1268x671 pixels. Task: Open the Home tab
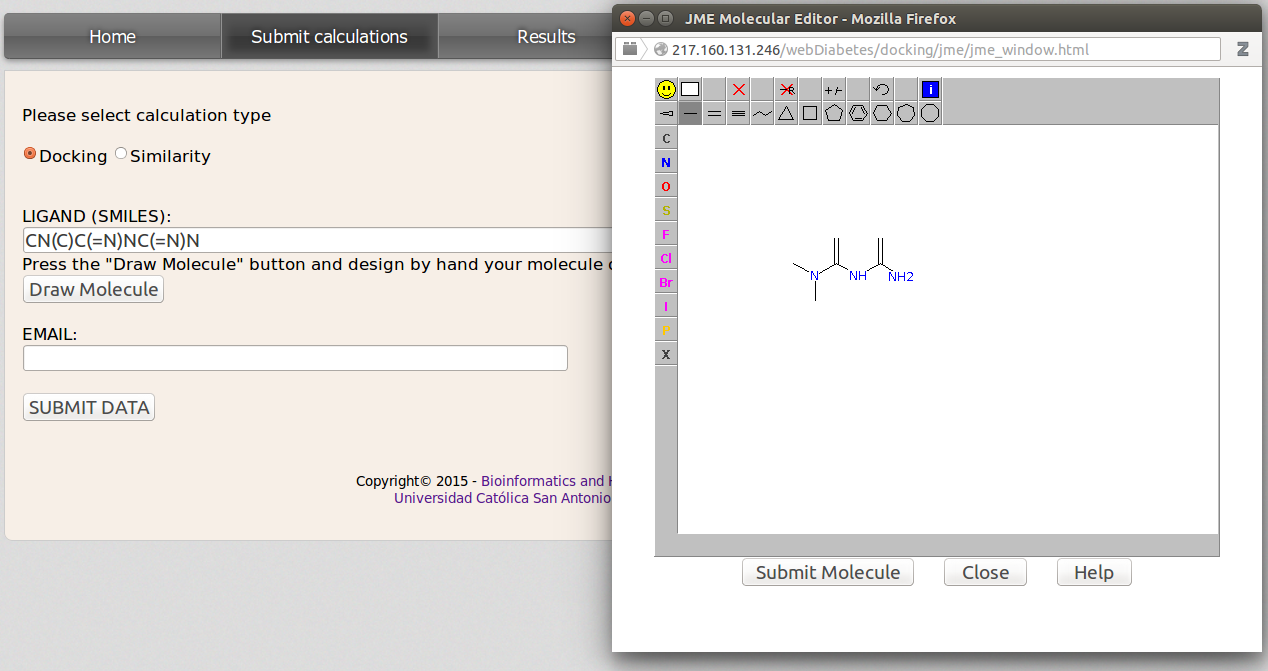pyautogui.click(x=112, y=36)
